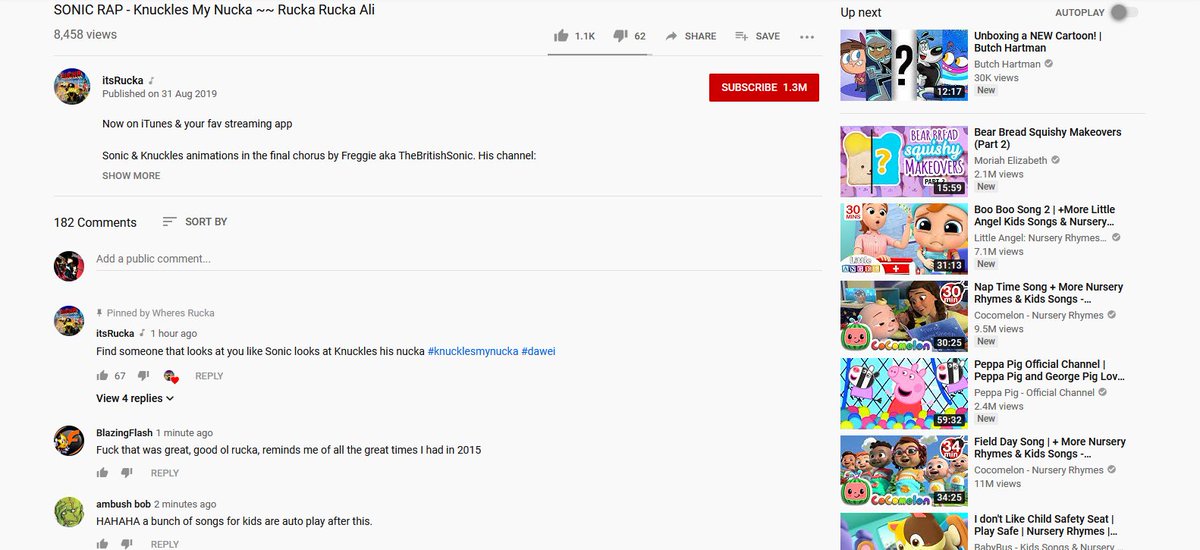Viewport: 1200px width, 550px height.
Task: Click verified badge next to Moriah Elizabeth
Action: pos(1056,160)
